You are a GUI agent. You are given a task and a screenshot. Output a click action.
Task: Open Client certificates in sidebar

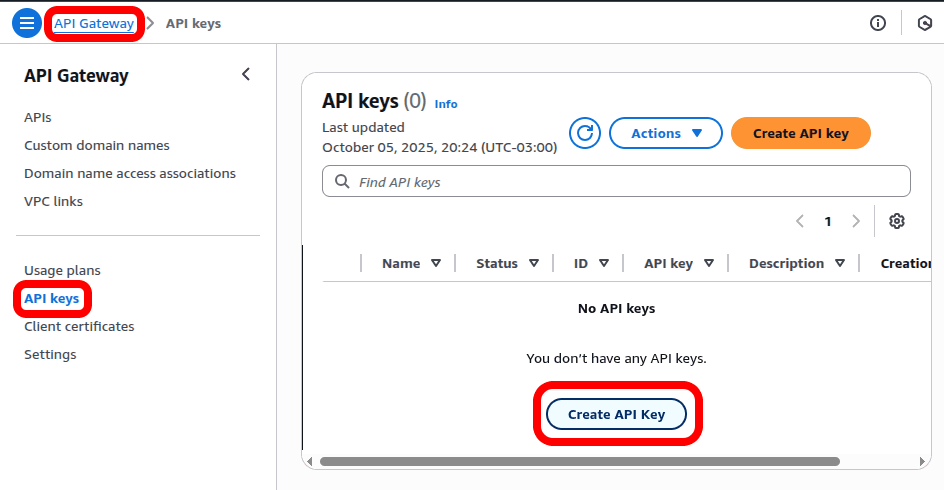tap(79, 327)
